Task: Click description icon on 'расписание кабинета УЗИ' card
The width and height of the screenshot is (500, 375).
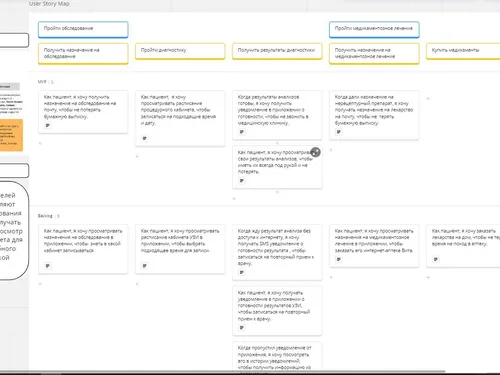Action: 145,266
